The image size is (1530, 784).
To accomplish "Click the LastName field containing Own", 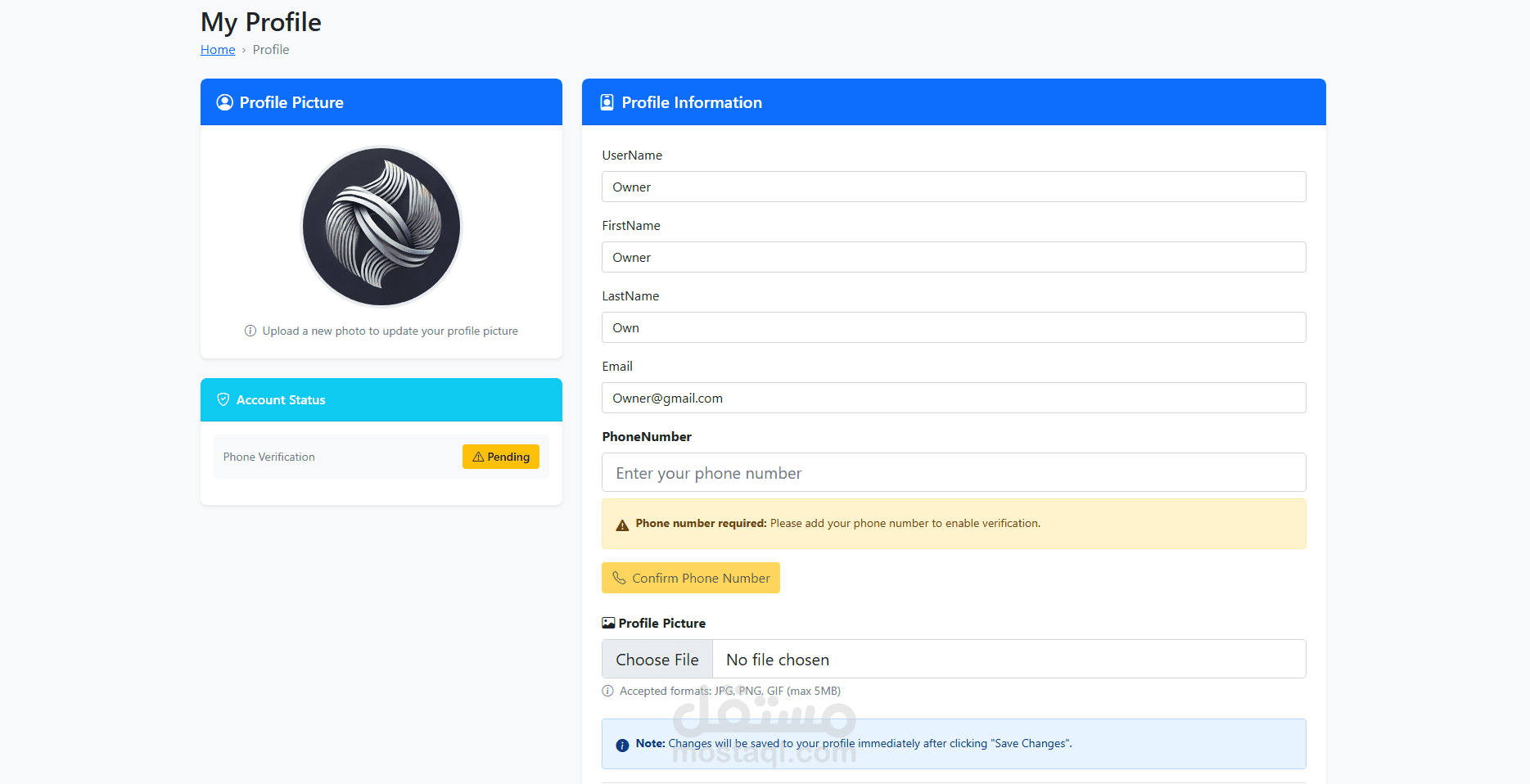I will coord(954,327).
